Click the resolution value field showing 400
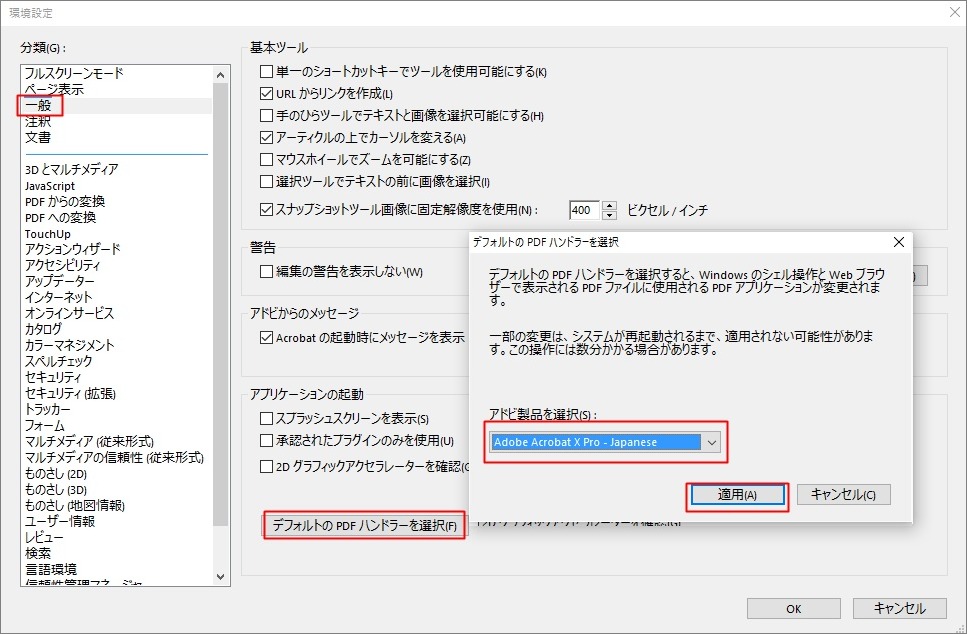 click(583, 210)
